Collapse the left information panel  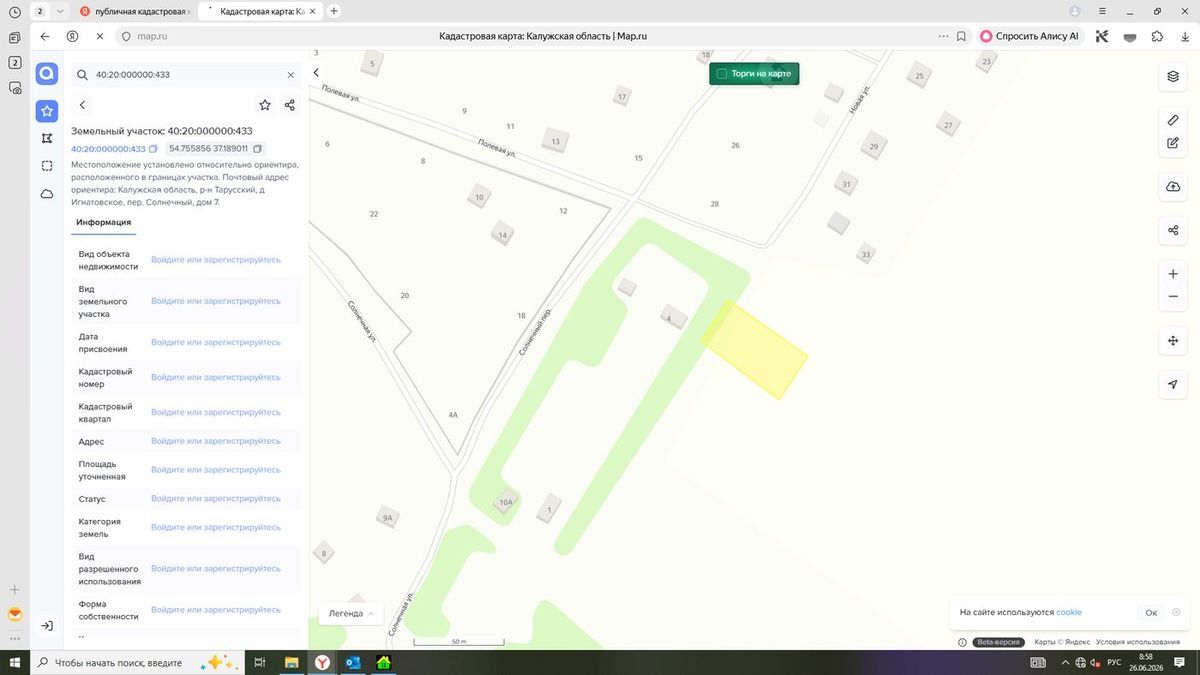coord(316,73)
